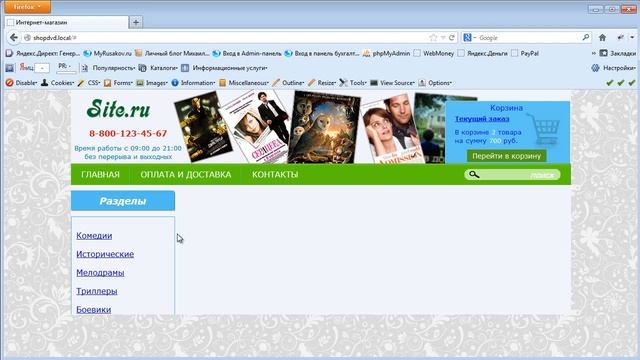640x360 pixels.
Task: Click the Яндекс ТИЦ value box
Action: click(42, 68)
